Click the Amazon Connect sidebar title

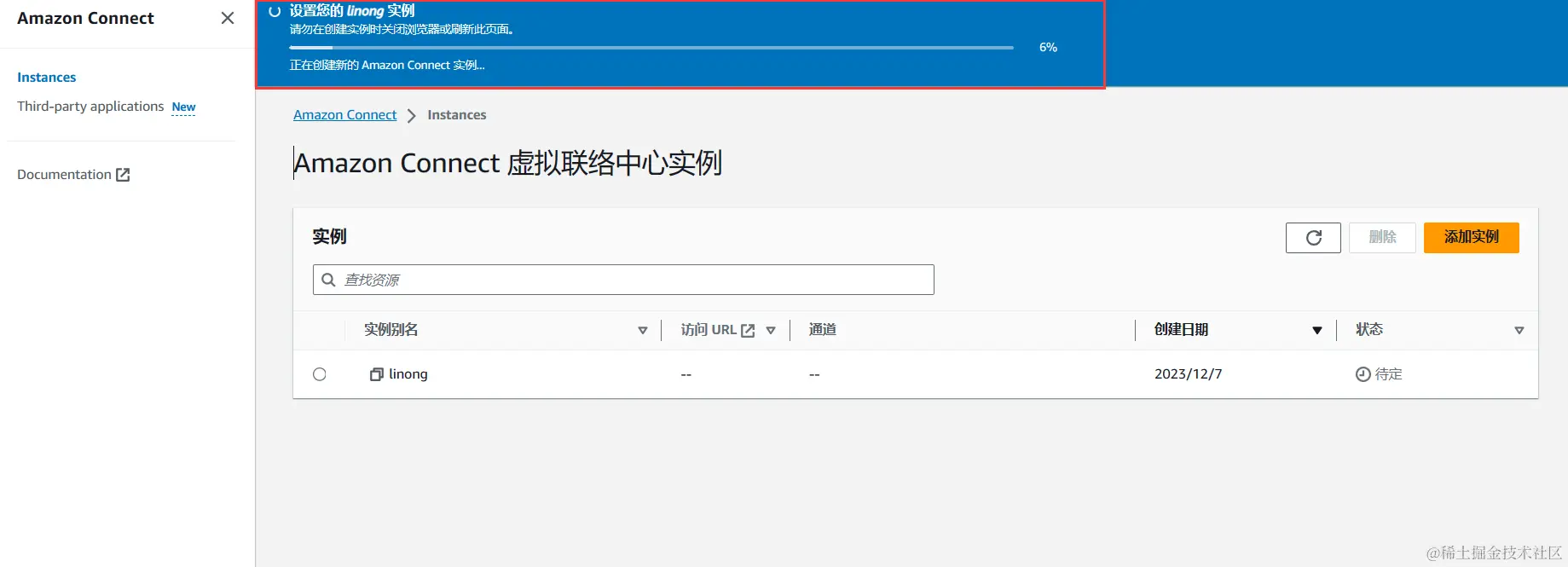coord(86,19)
